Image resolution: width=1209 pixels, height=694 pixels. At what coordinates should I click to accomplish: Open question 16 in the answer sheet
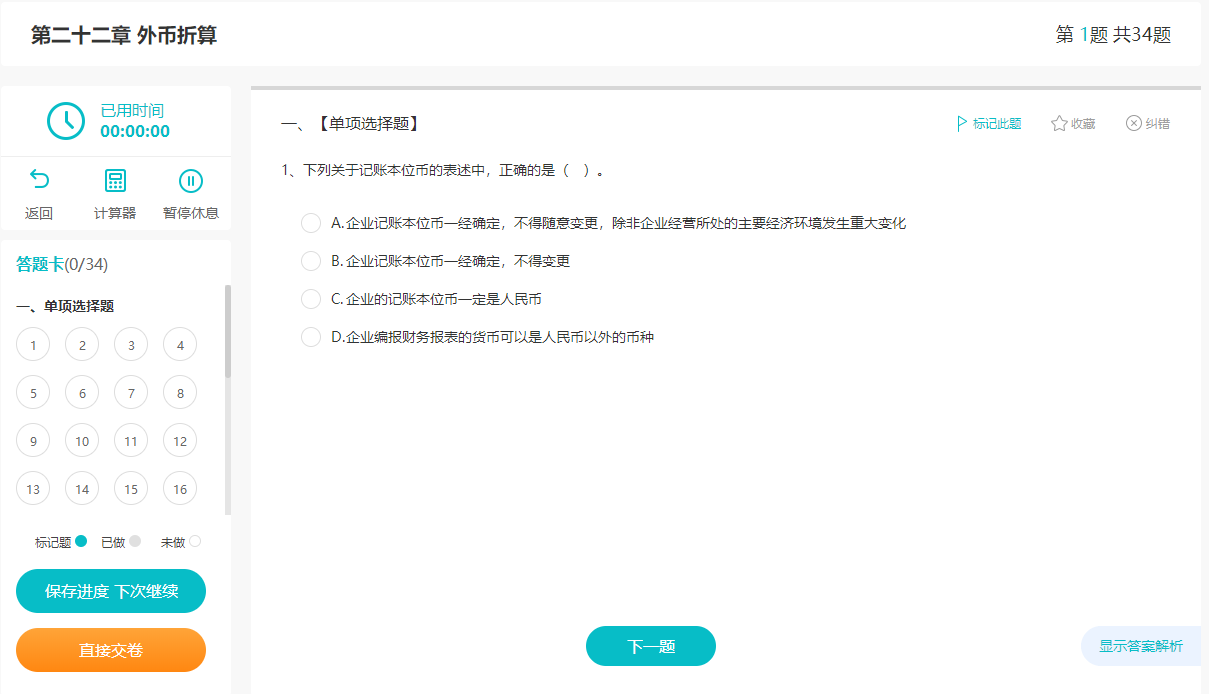pos(180,488)
